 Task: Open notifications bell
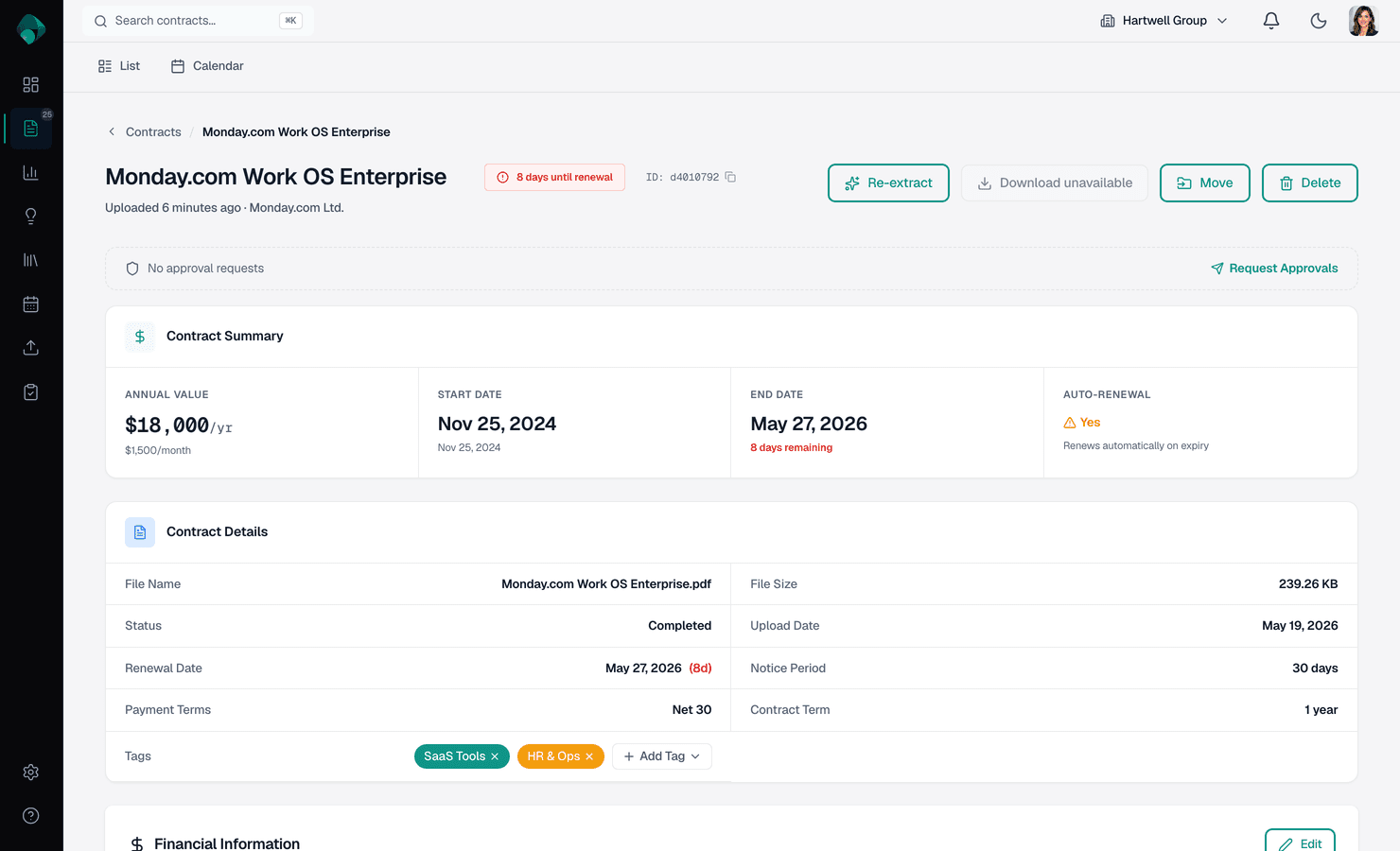pyautogui.click(x=1271, y=21)
